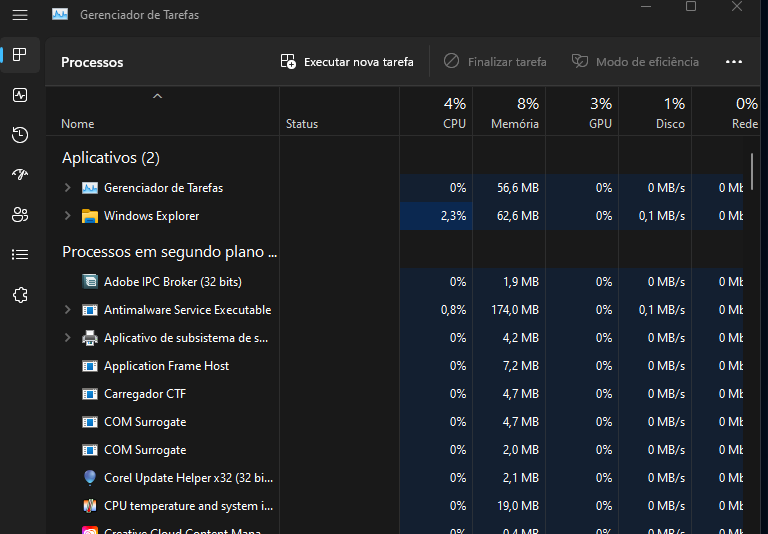Image resolution: width=768 pixels, height=534 pixels.
Task: Select Carregador CTF row name
Action: coord(145,394)
